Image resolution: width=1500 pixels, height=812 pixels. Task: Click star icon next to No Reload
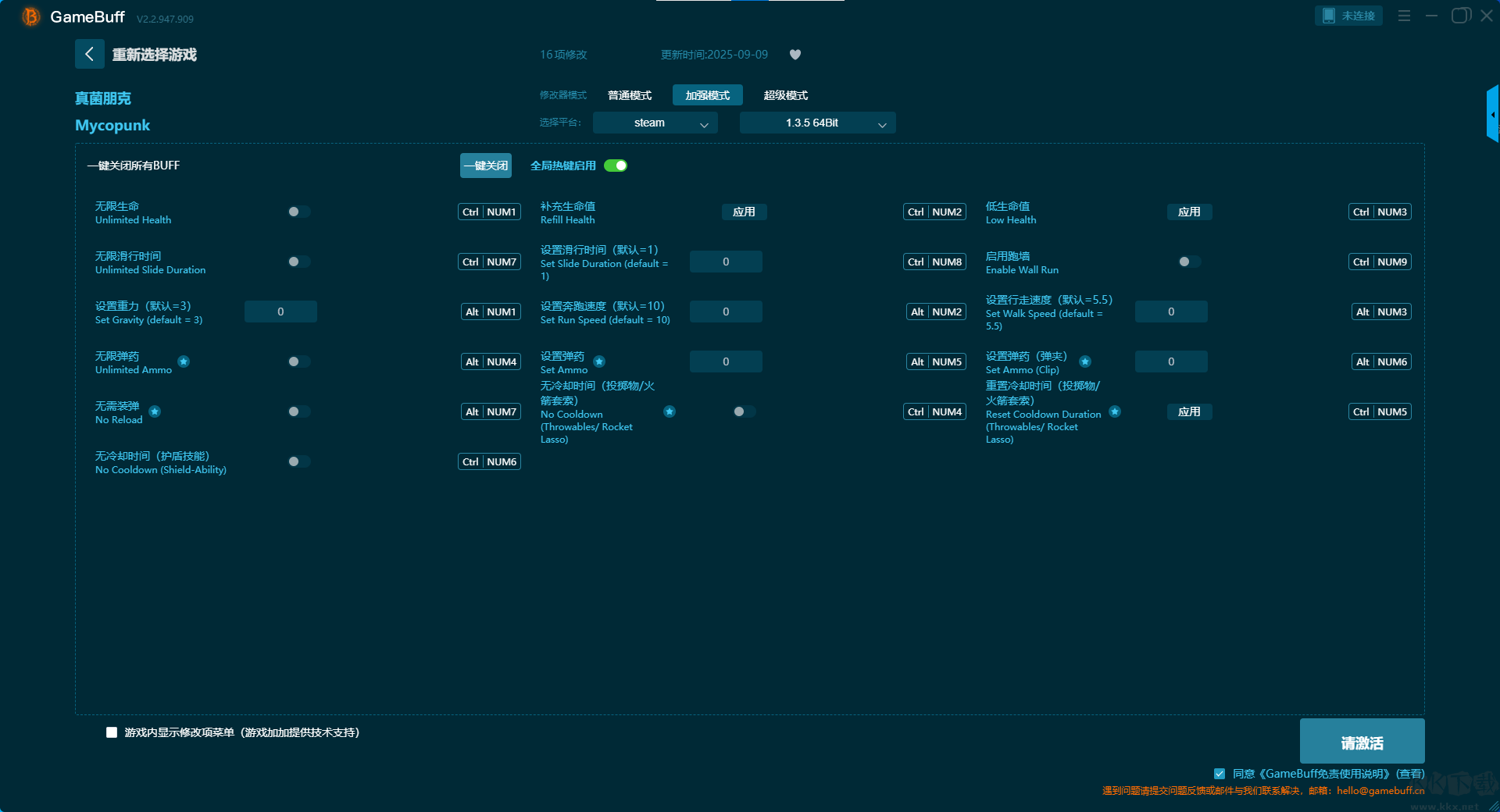(155, 411)
